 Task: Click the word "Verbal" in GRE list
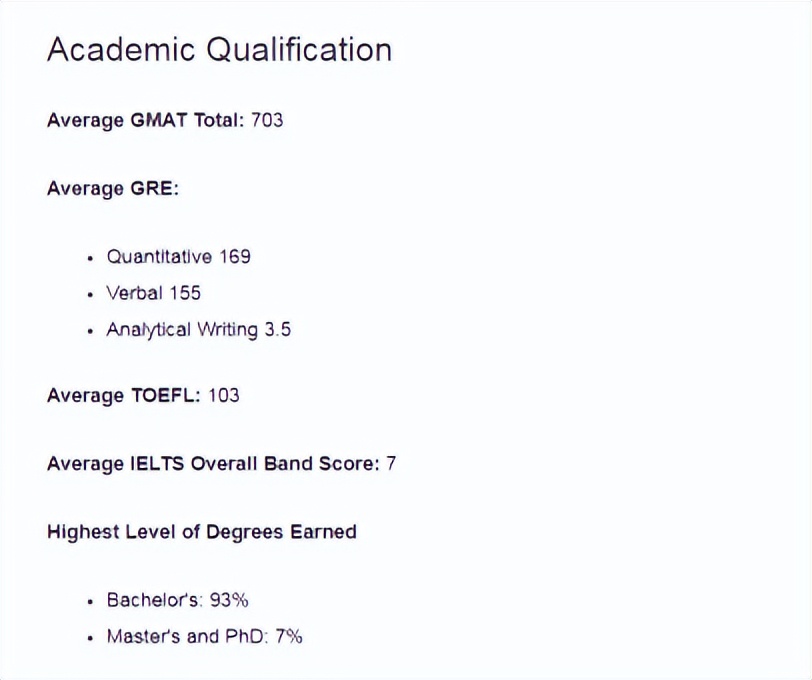click(133, 293)
